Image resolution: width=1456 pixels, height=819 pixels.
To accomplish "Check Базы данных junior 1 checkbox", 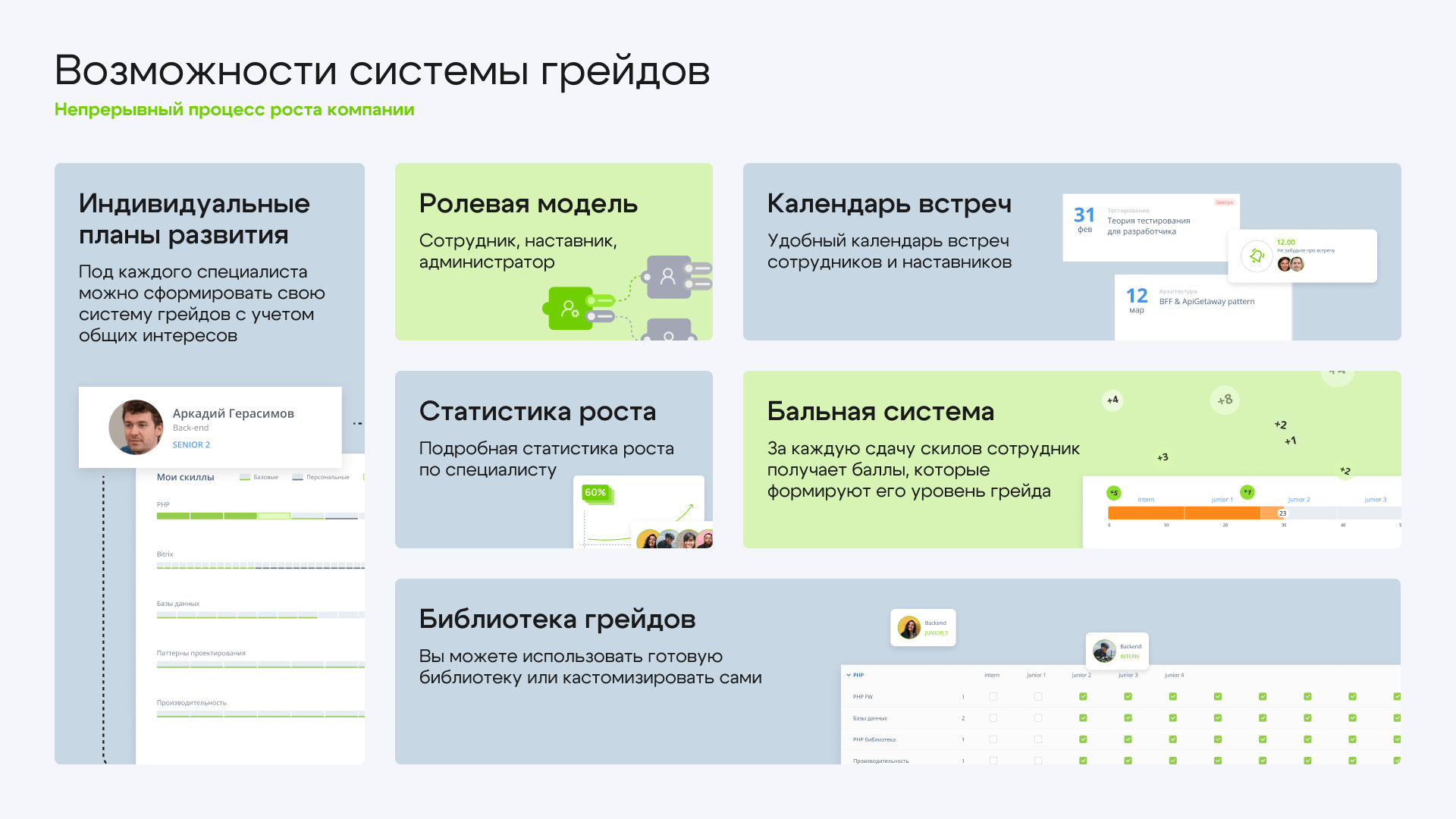I will 1037,717.
